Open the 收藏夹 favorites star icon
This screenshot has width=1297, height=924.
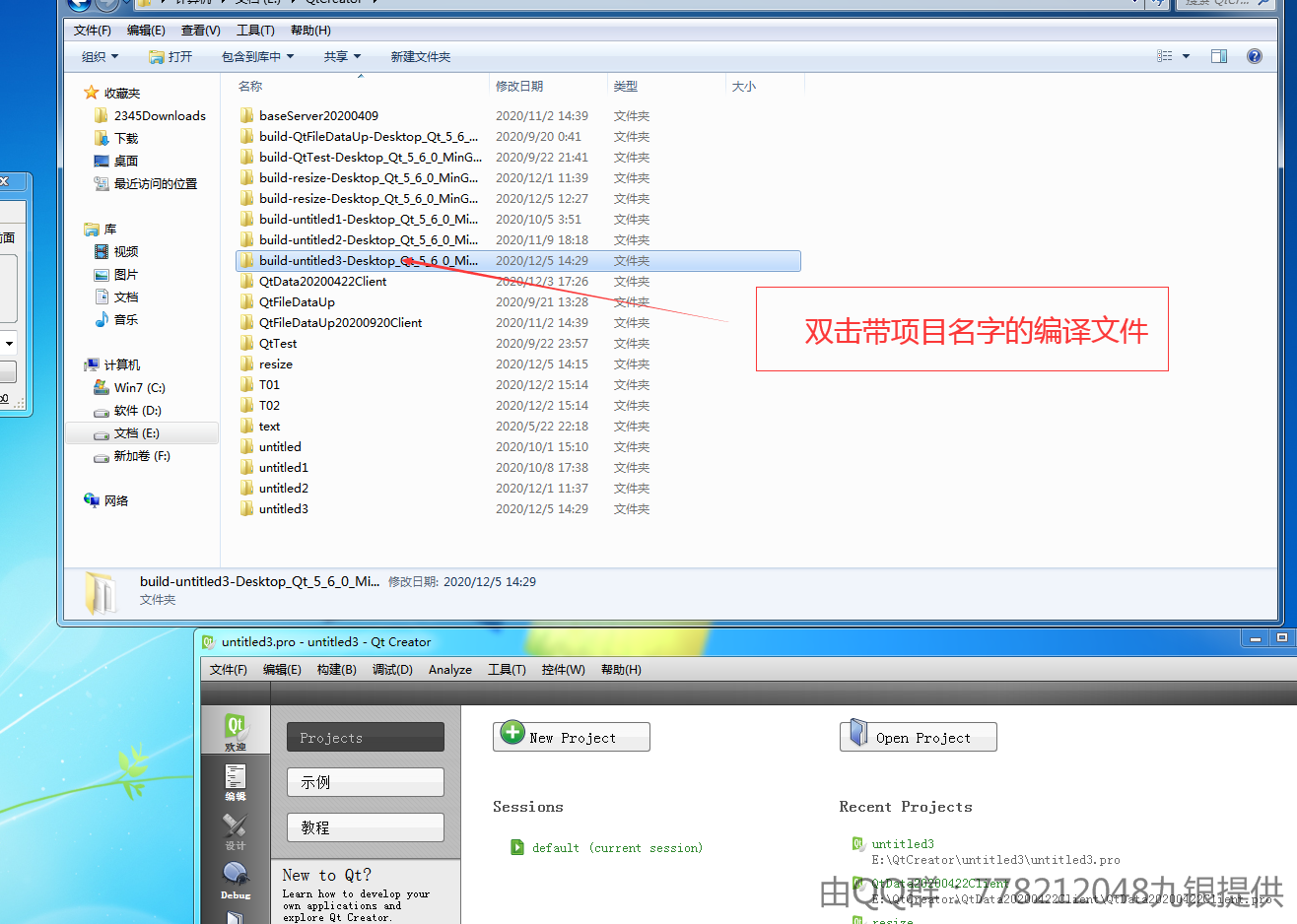pos(92,93)
